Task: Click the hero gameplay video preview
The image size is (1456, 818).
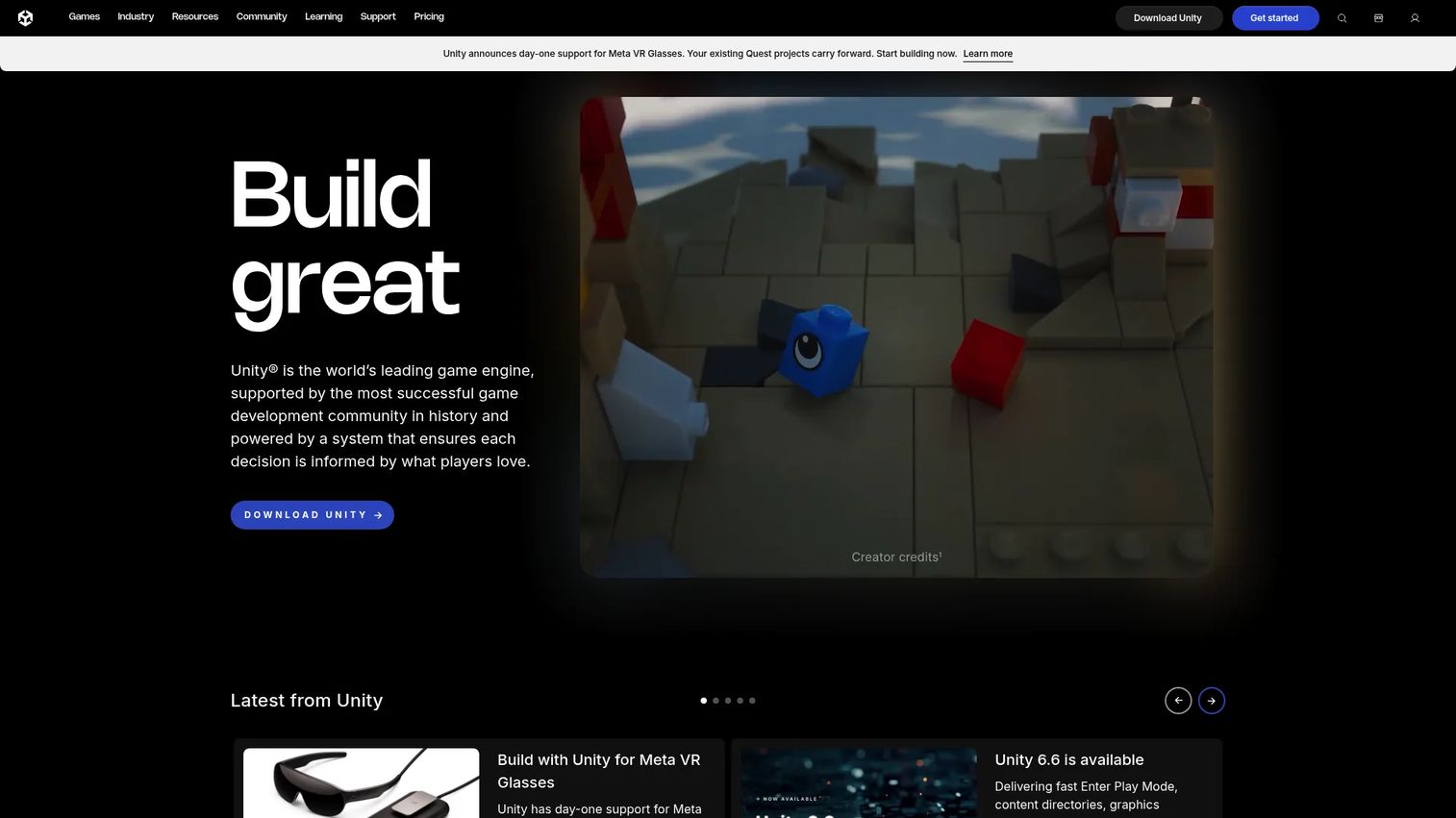Action: pos(896,336)
